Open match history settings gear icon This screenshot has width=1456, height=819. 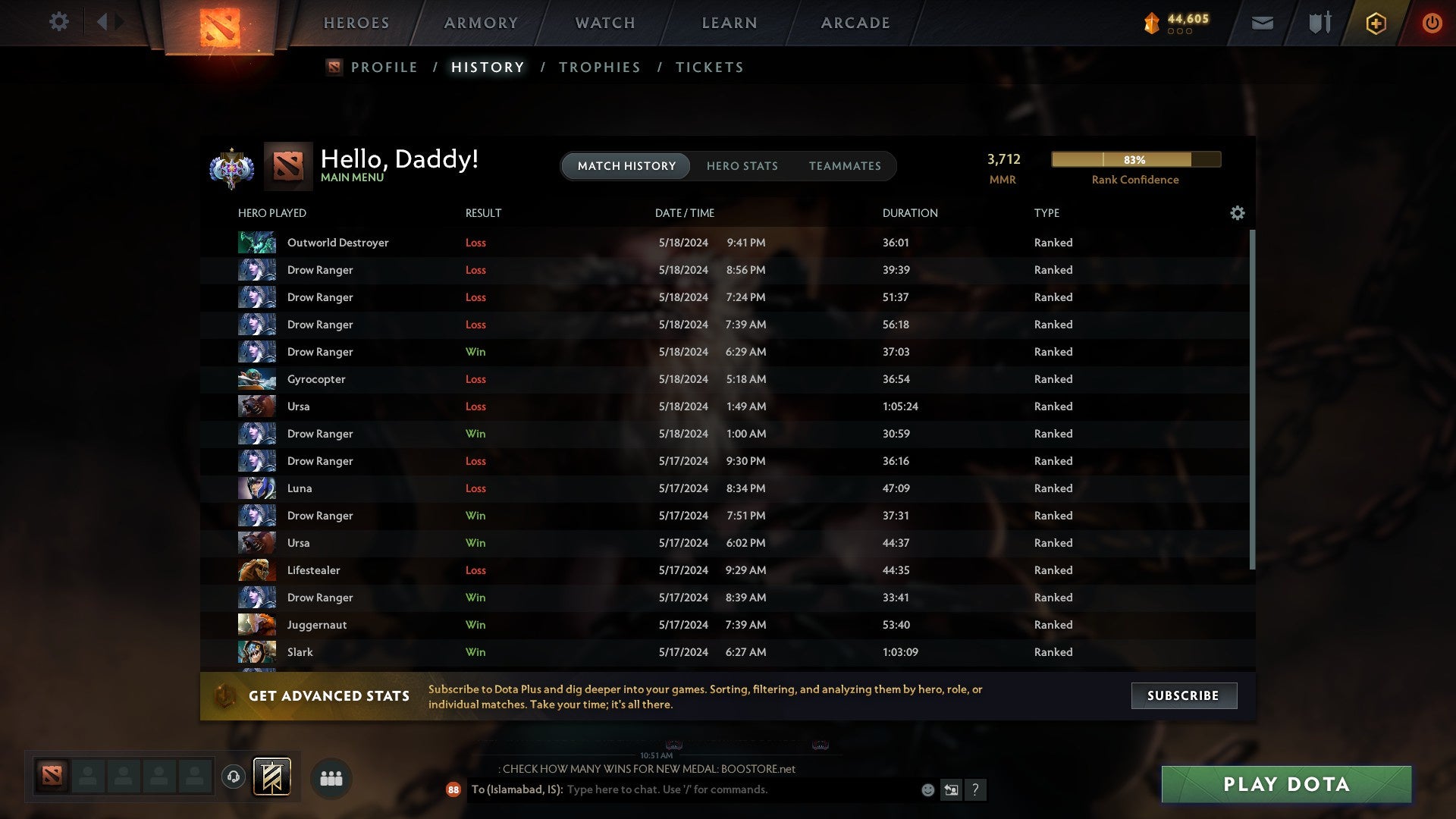click(x=1238, y=213)
